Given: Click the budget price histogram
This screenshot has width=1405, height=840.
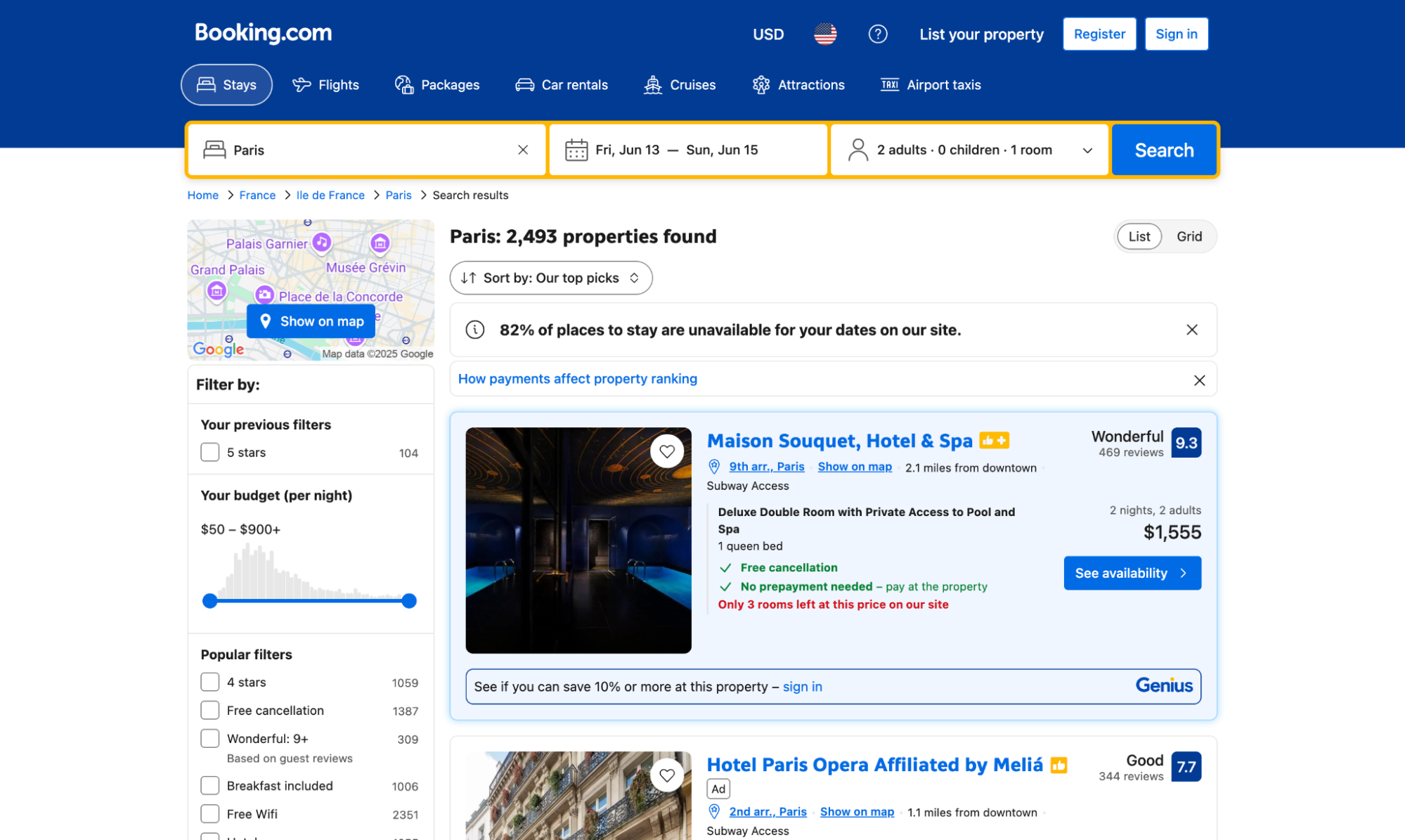Looking at the screenshot, I should click(x=309, y=571).
